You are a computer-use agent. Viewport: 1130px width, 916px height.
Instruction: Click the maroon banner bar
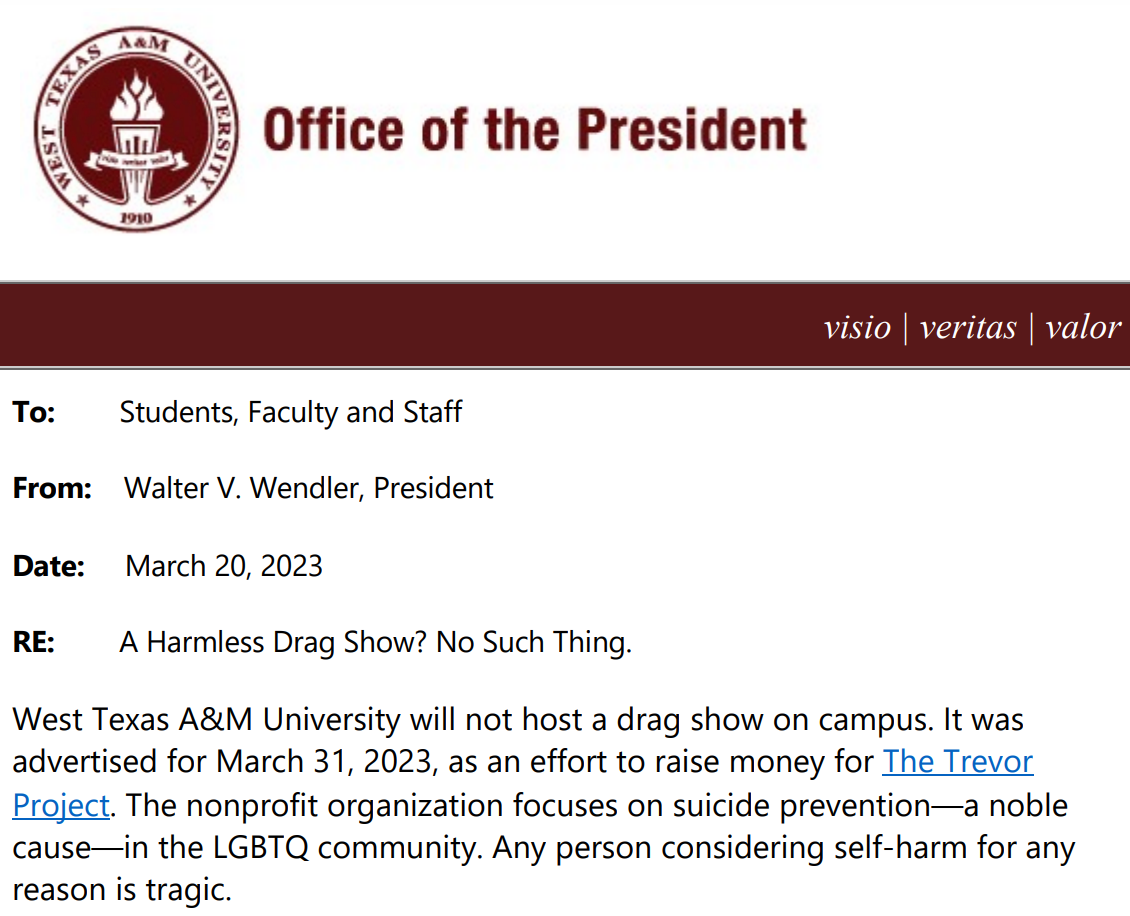click(x=565, y=325)
